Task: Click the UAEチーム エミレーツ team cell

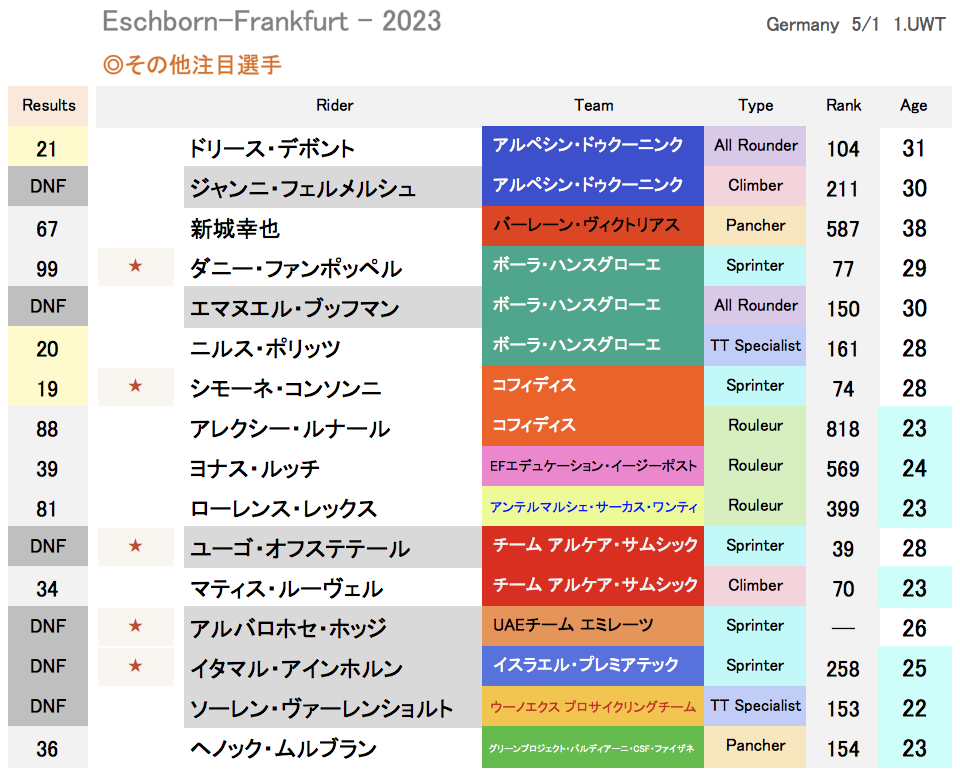Action: pos(593,626)
